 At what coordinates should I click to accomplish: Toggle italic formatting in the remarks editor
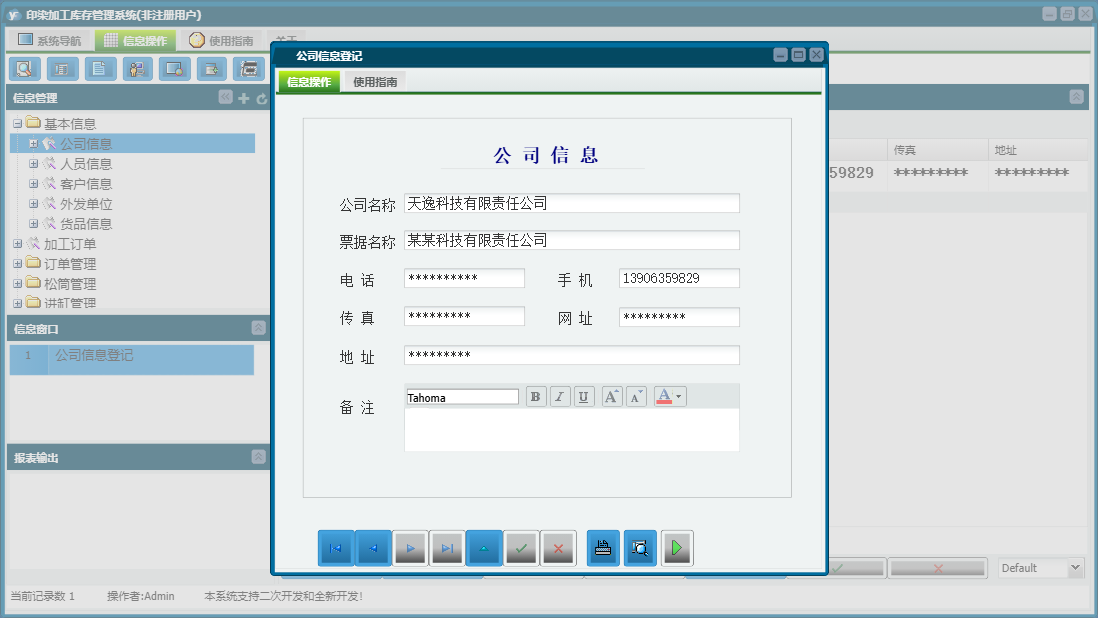[560, 396]
